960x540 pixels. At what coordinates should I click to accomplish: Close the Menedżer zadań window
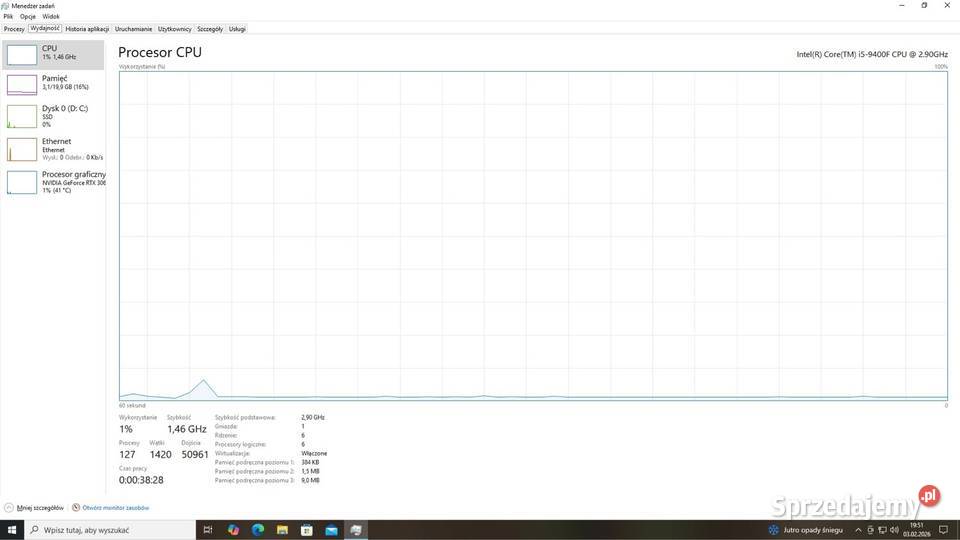coord(947,6)
